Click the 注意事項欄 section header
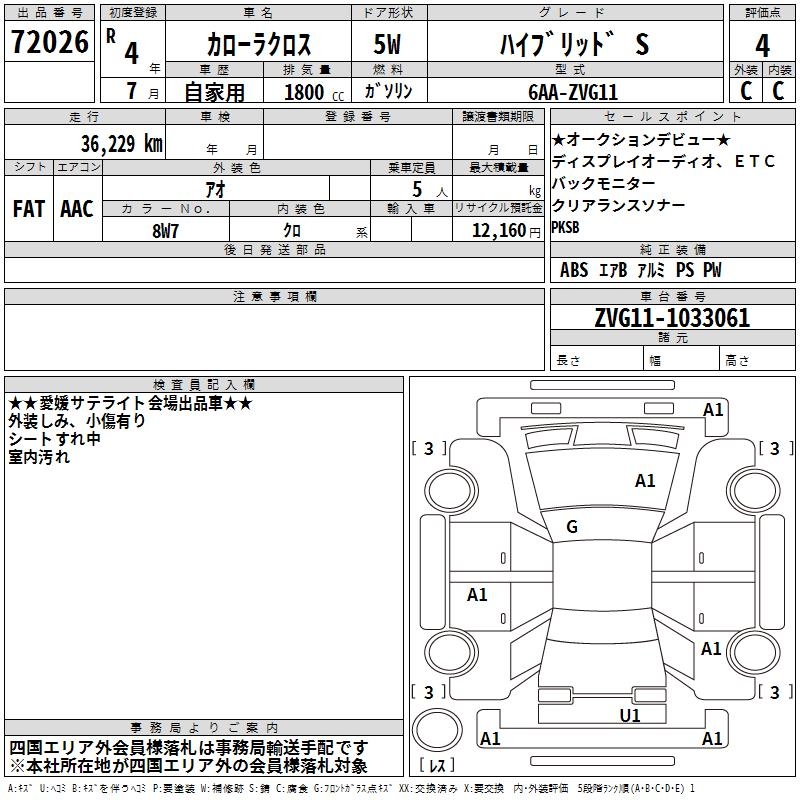 pos(274,296)
